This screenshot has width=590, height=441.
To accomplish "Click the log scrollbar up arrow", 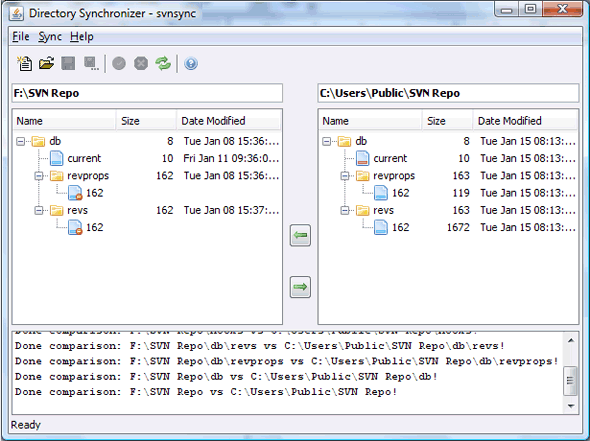I will click(x=571, y=341).
